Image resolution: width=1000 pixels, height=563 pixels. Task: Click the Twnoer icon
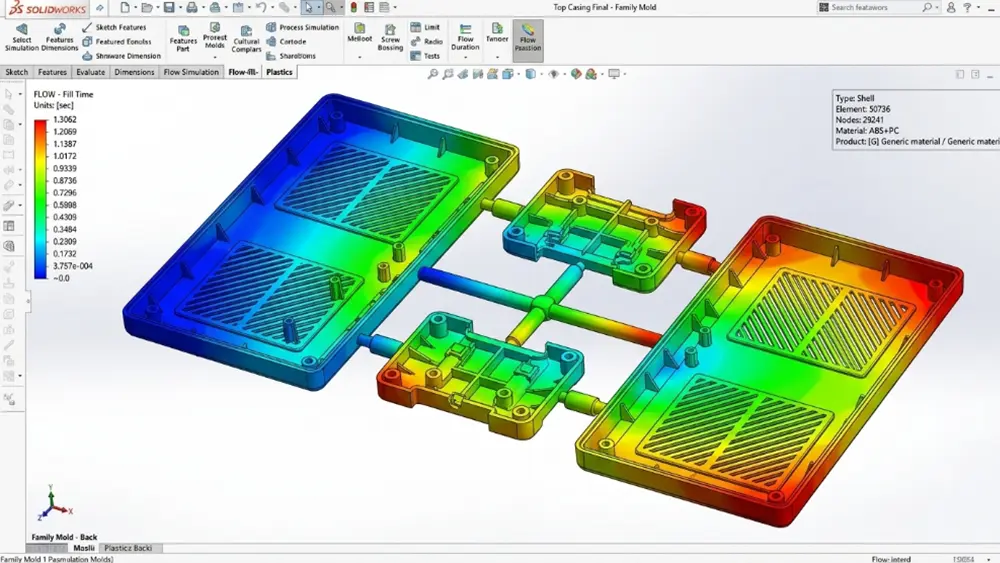[497, 33]
